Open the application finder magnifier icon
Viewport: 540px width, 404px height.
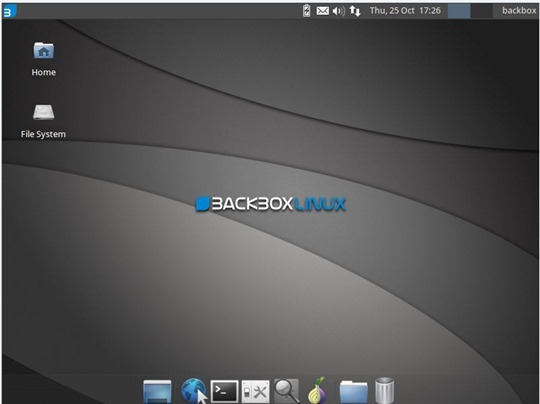[x=287, y=391]
